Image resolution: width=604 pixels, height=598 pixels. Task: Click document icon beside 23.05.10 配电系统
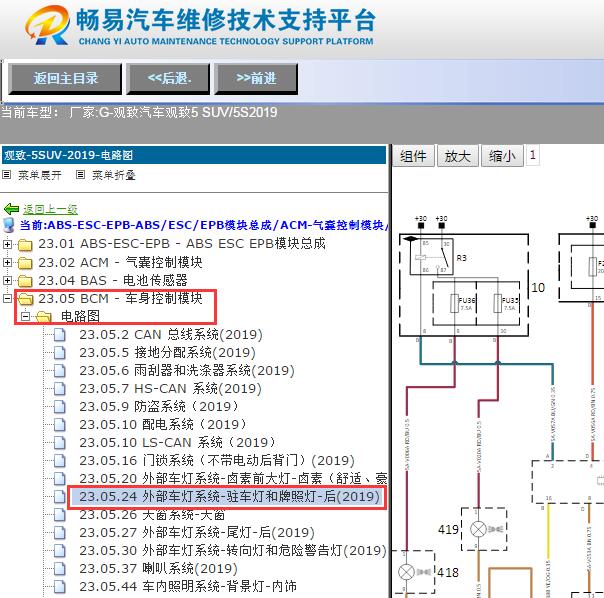[x=60, y=425]
